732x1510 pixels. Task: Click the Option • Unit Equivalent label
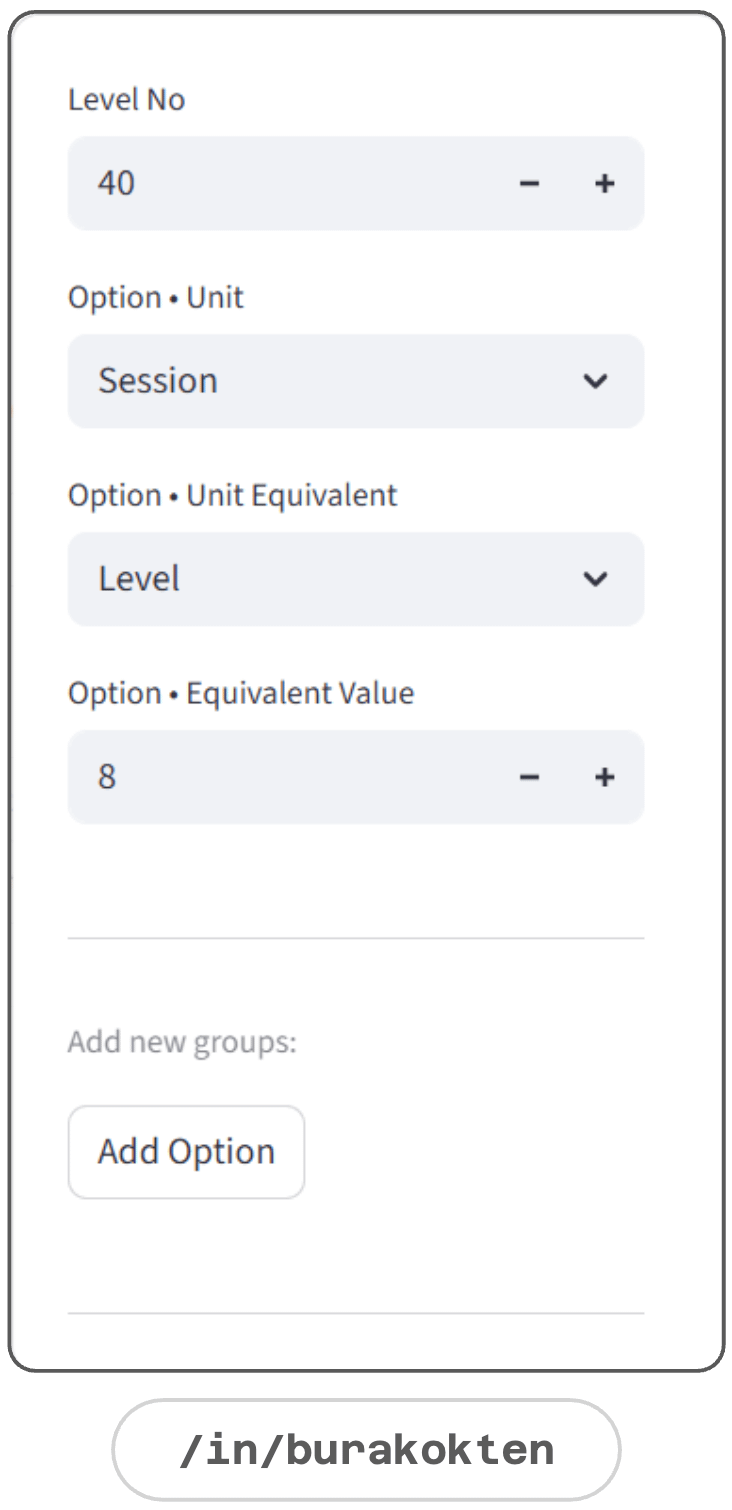[x=233, y=496]
